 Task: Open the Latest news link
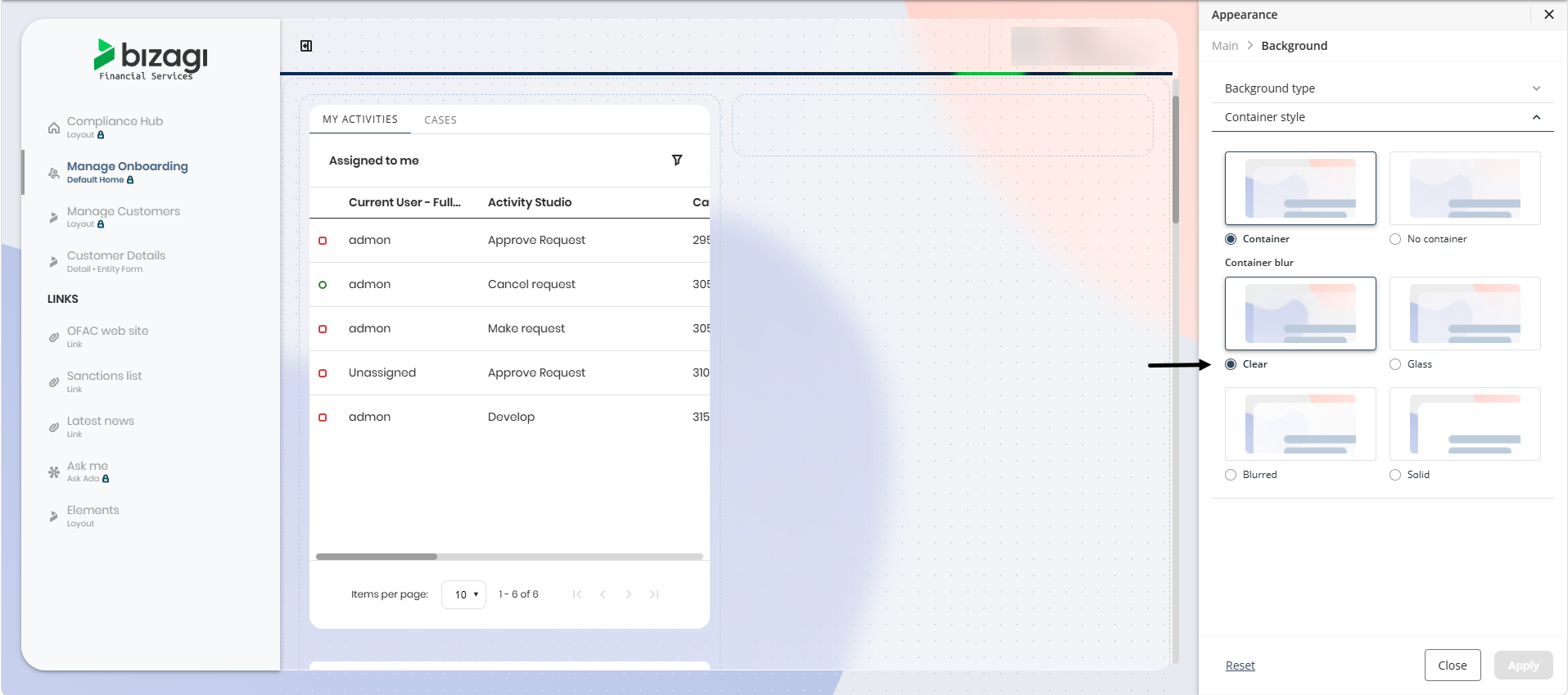point(100,421)
